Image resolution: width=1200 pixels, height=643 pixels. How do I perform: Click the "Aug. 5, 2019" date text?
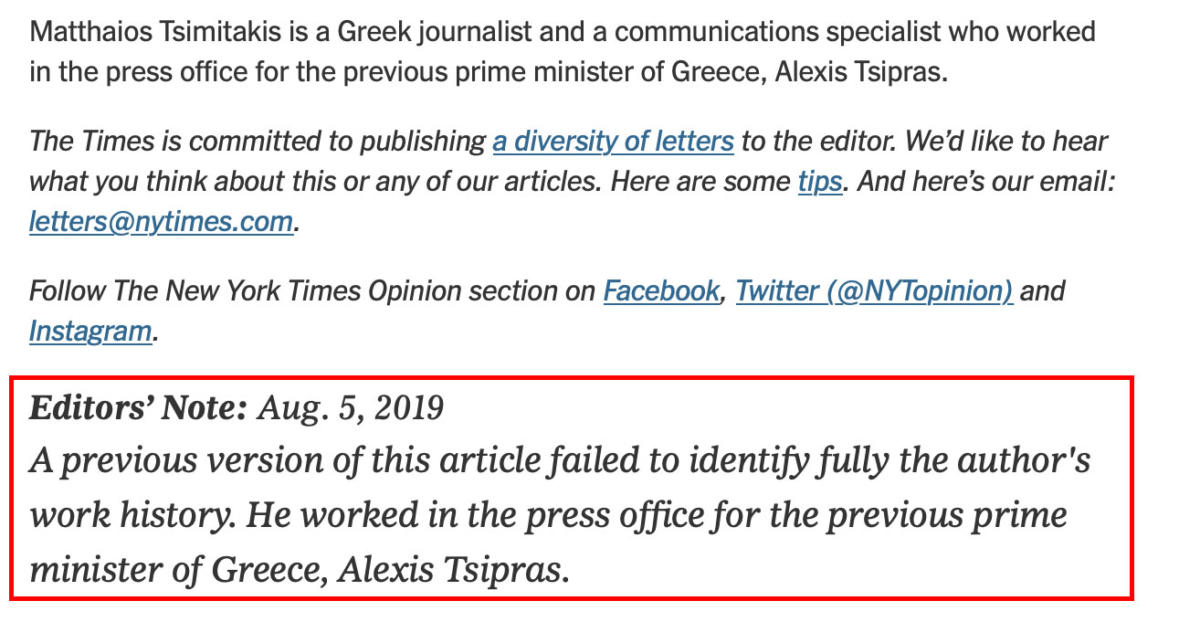(x=351, y=409)
